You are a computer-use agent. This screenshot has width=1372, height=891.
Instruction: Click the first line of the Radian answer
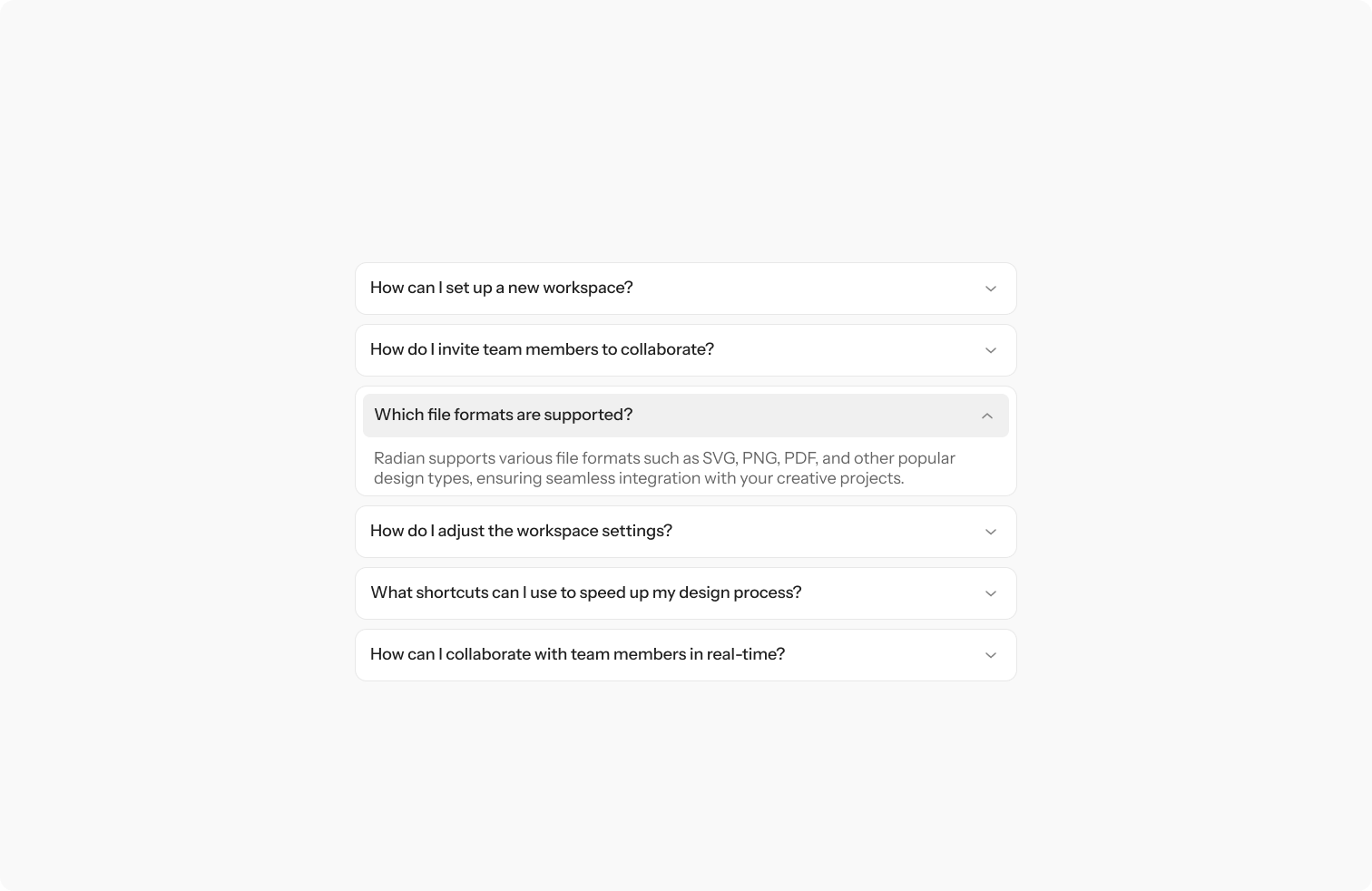pos(664,458)
